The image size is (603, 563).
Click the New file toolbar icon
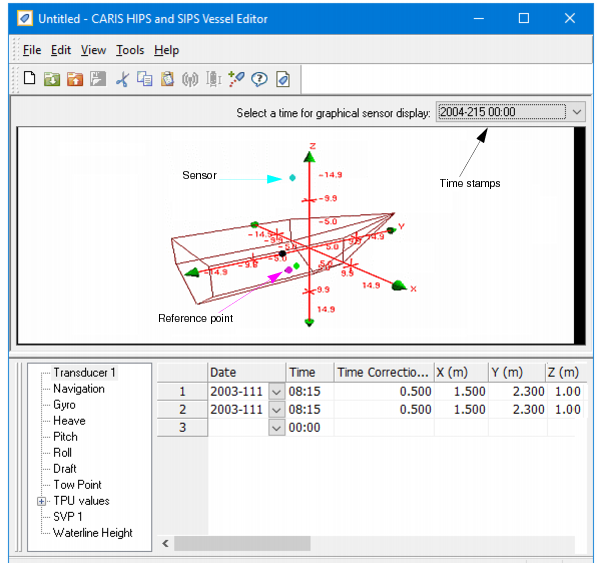click(29, 80)
